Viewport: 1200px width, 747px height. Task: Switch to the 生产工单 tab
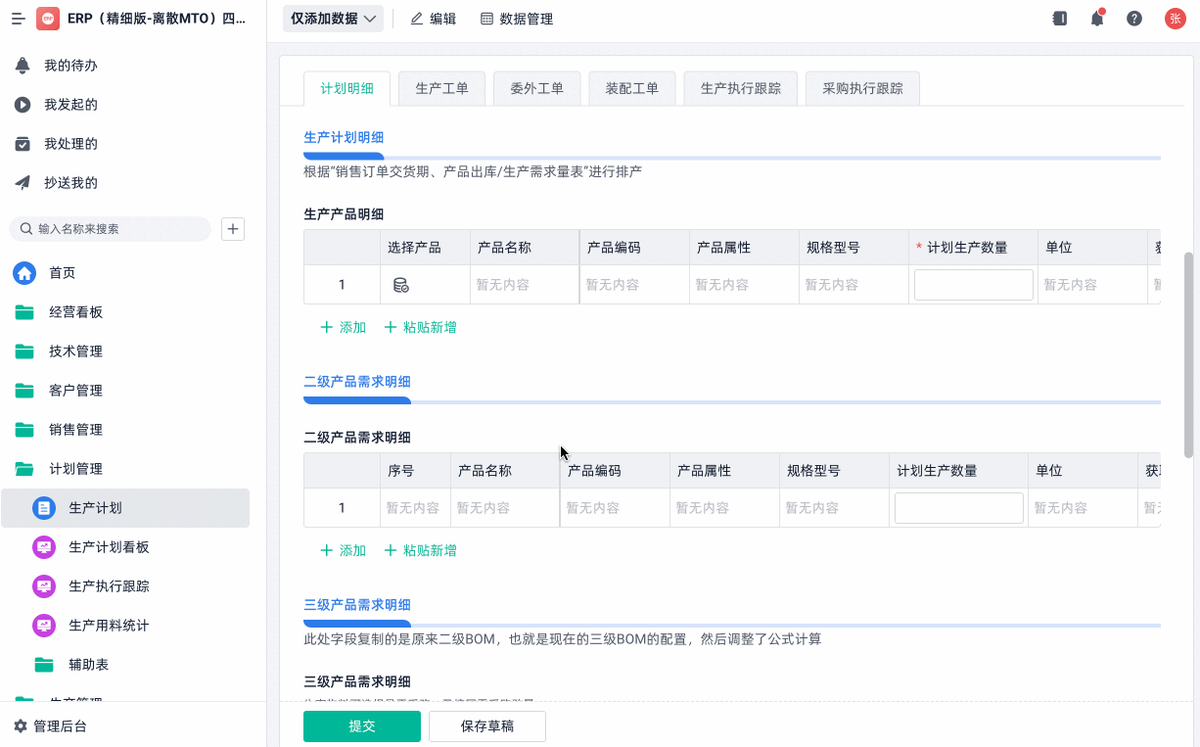[x=441, y=88]
